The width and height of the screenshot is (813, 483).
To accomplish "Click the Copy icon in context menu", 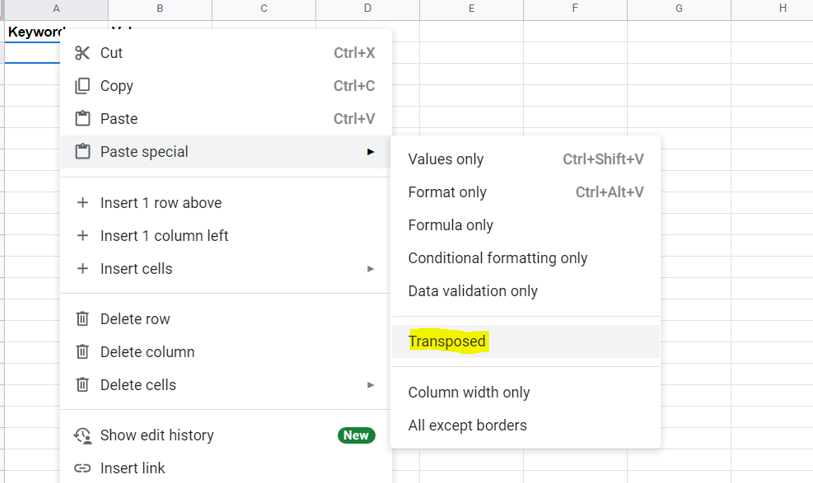I will [x=83, y=86].
